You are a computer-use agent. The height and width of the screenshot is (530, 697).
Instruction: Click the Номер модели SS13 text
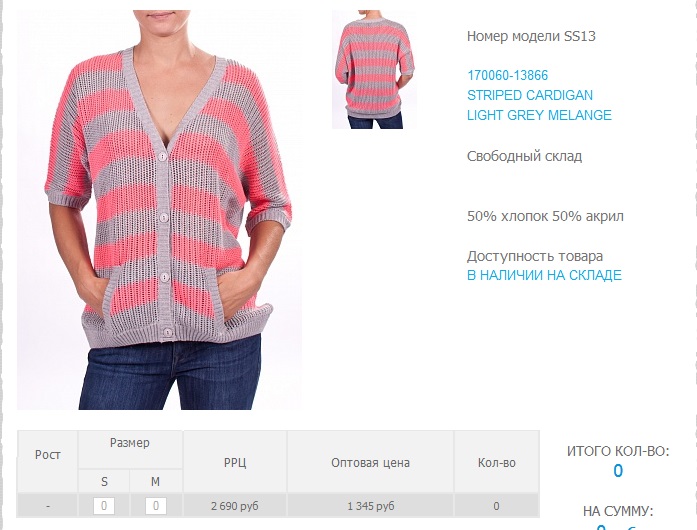[531, 36]
